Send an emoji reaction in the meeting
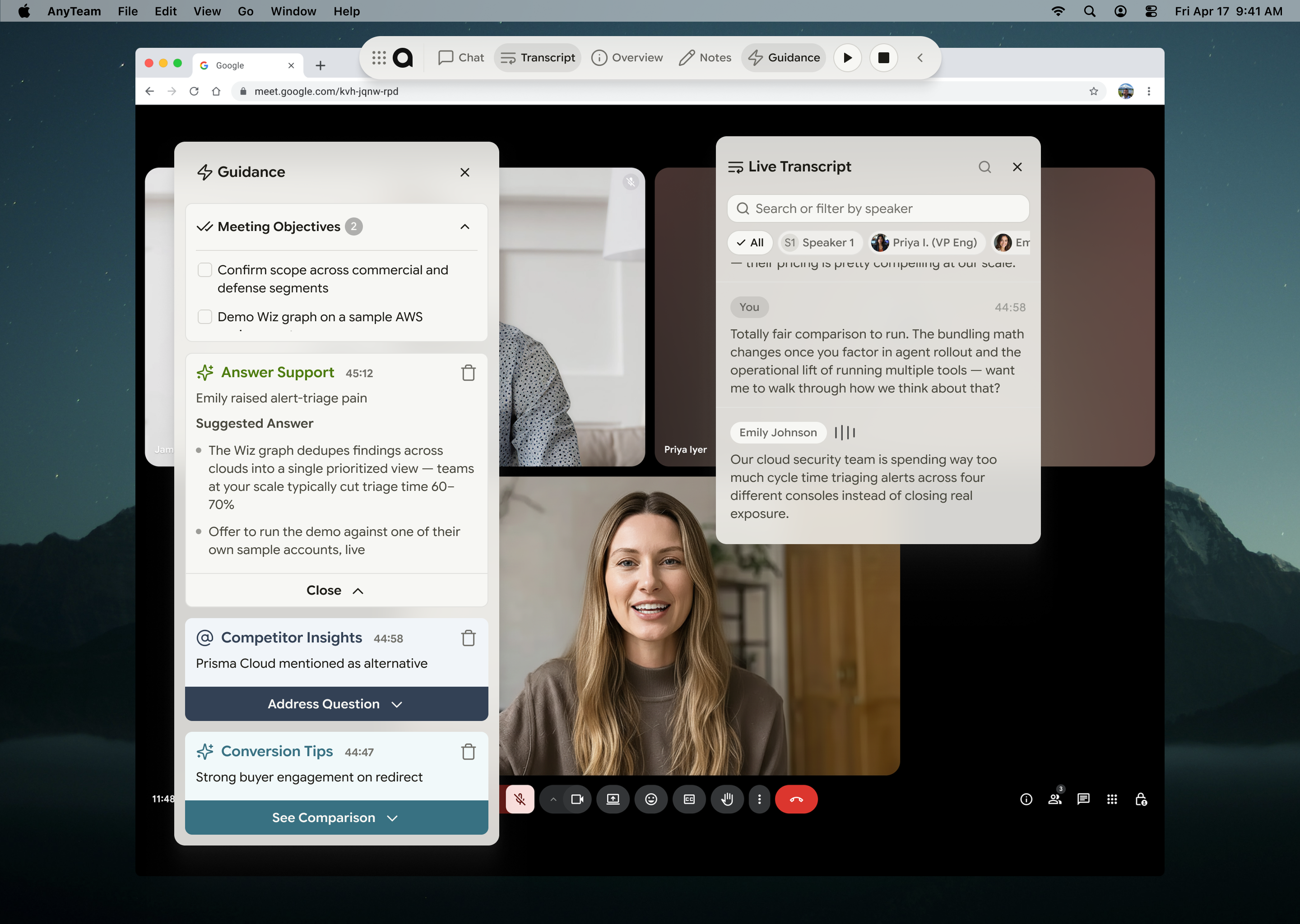 (651, 799)
